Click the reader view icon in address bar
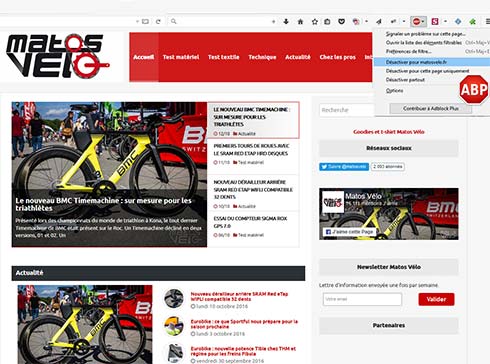The width and height of the screenshot is (490, 364). pos(145,22)
